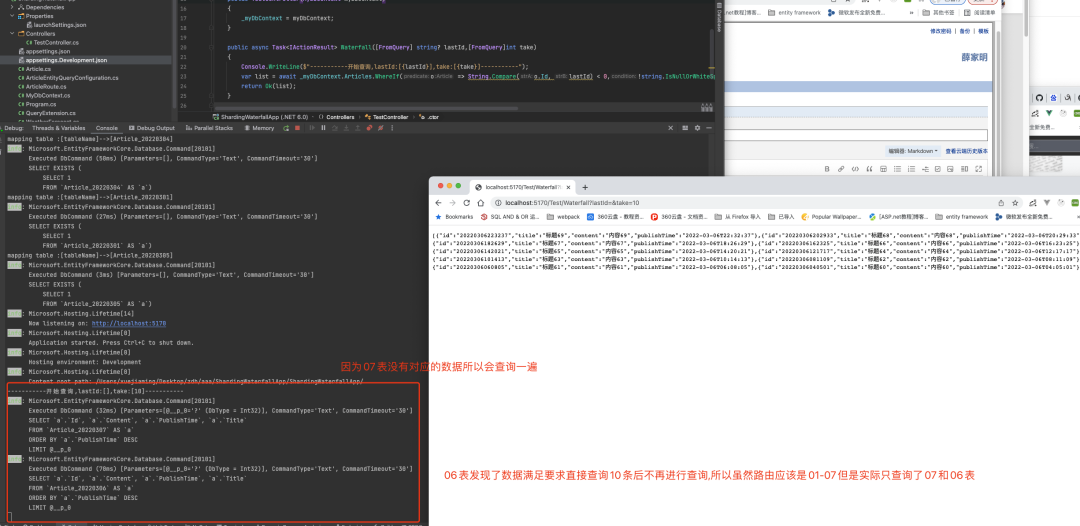The image size is (1080, 526).
Task: Click ShardingWaterfallApp breadcrumb item
Action: [260, 117]
